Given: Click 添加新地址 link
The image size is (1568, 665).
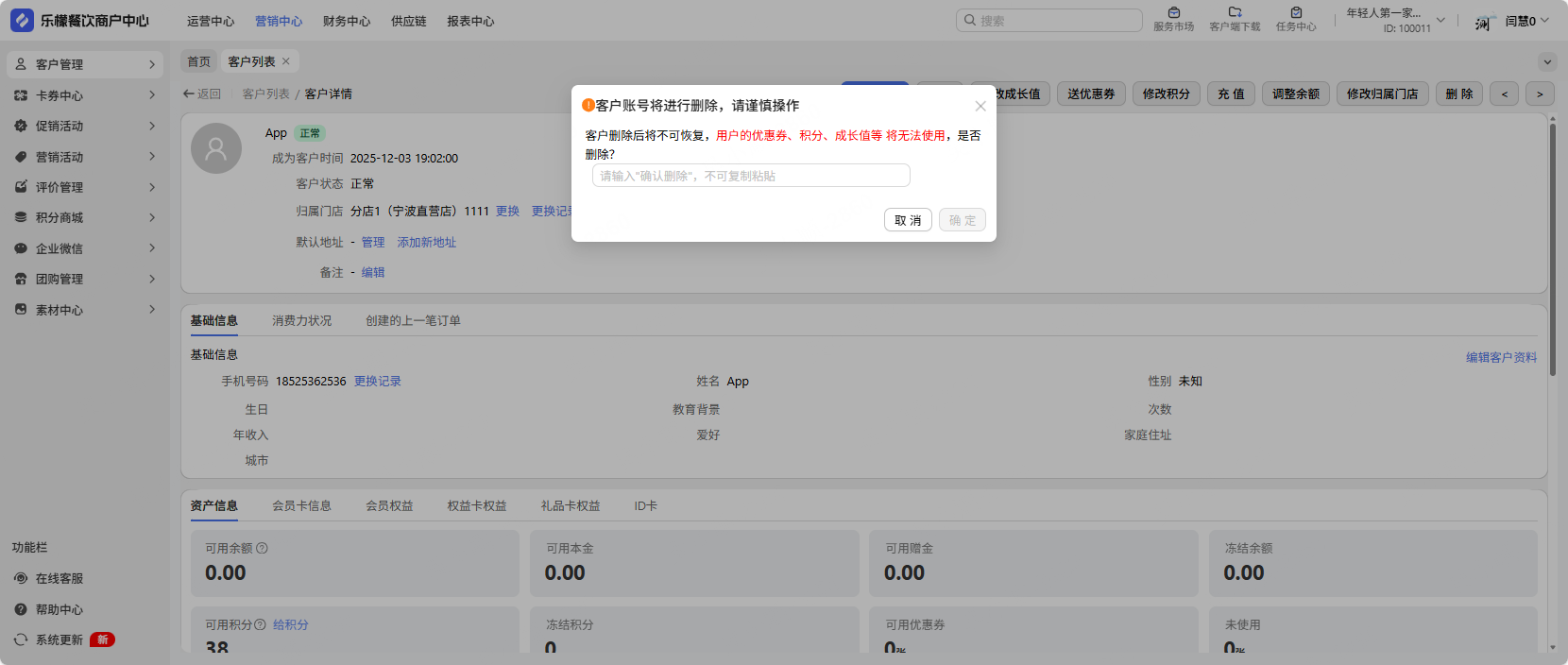Looking at the screenshot, I should pos(427,243).
